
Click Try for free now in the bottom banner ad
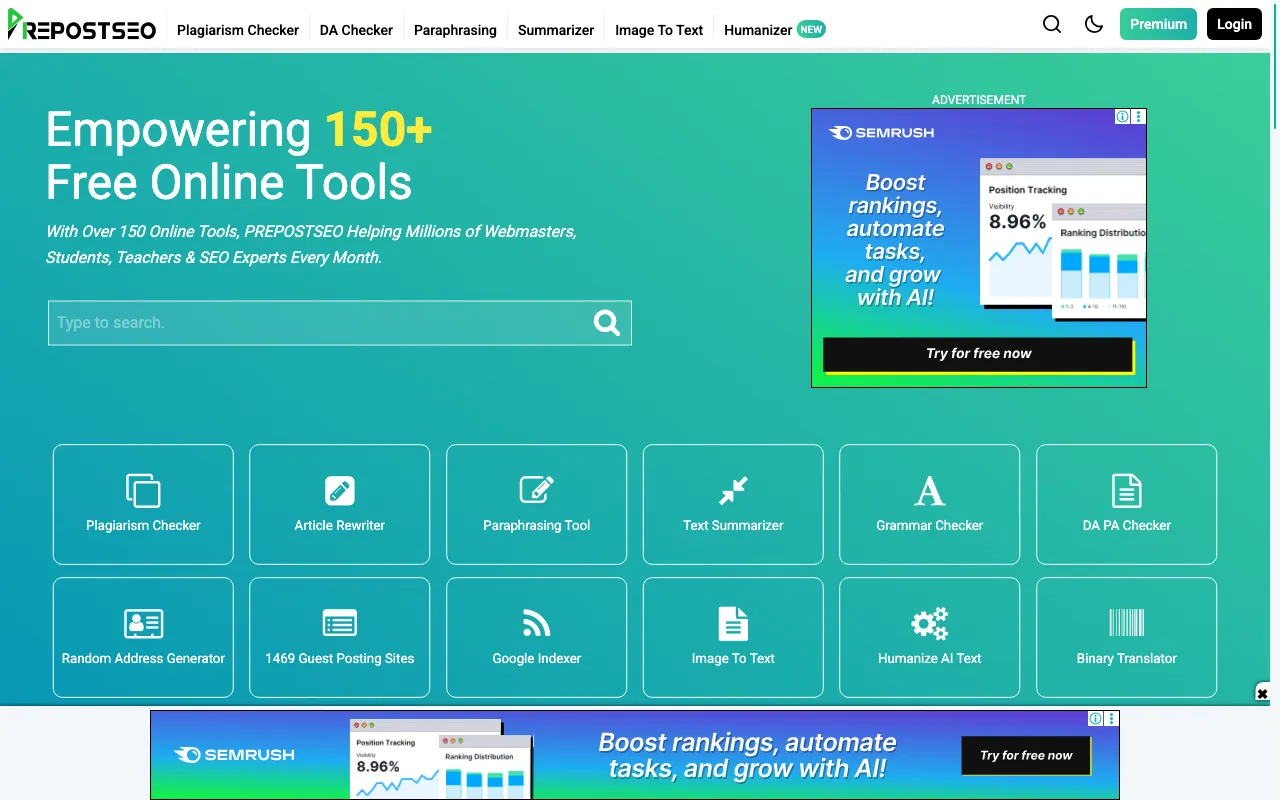(1026, 756)
